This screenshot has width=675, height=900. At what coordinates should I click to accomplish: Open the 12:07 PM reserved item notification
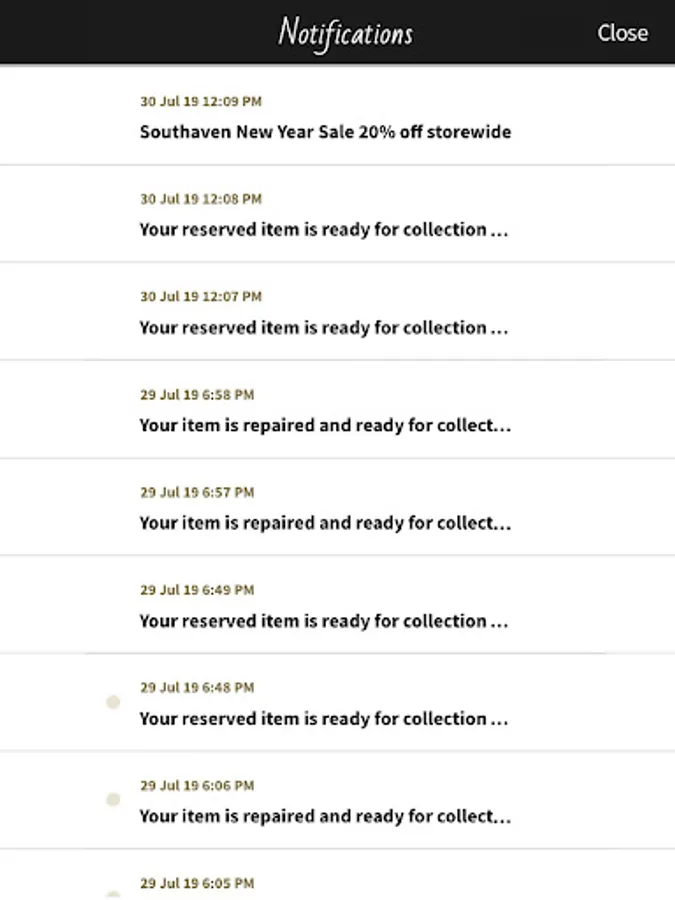(x=325, y=327)
